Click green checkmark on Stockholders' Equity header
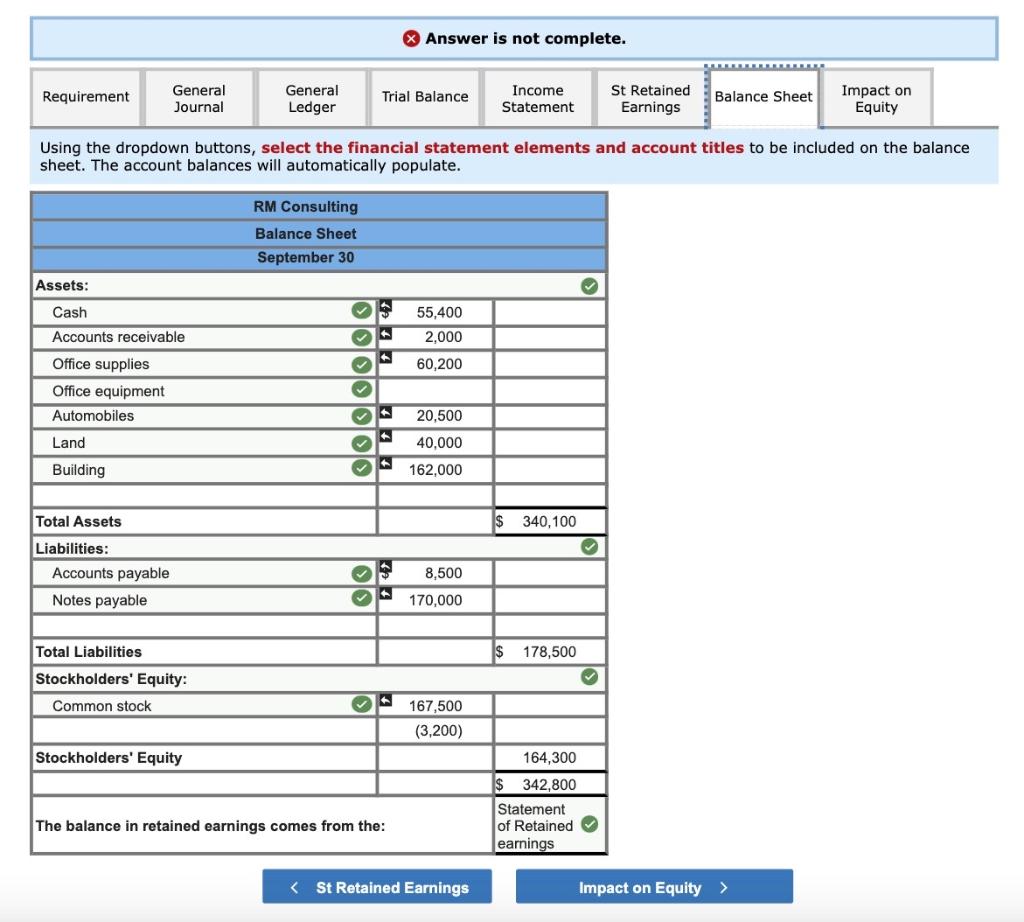This screenshot has height=922, width=1024. pyautogui.click(x=589, y=676)
